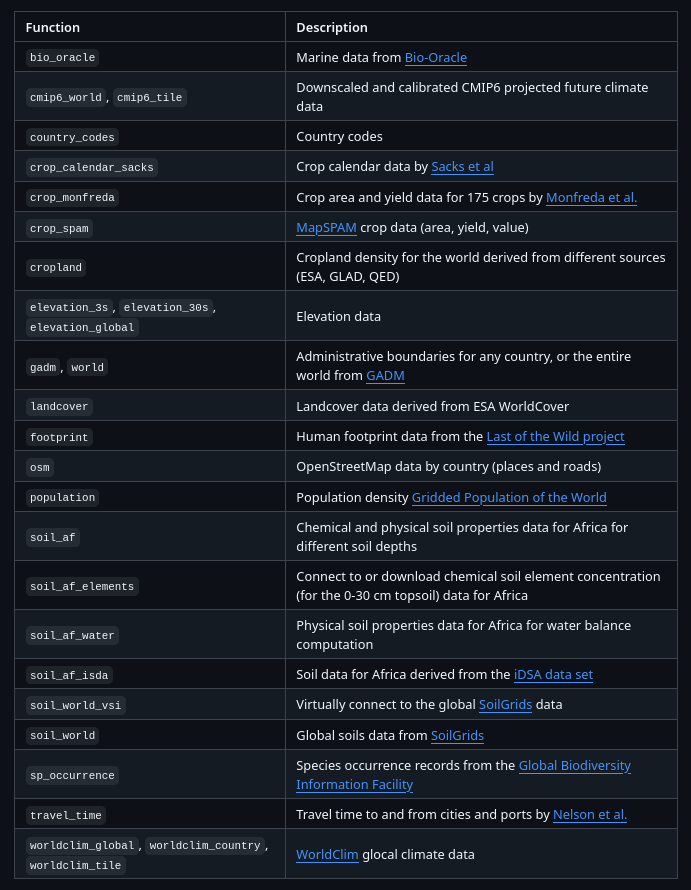Open SoilGrids link in the soil_world row
This screenshot has width=691, height=890.
click(457, 736)
